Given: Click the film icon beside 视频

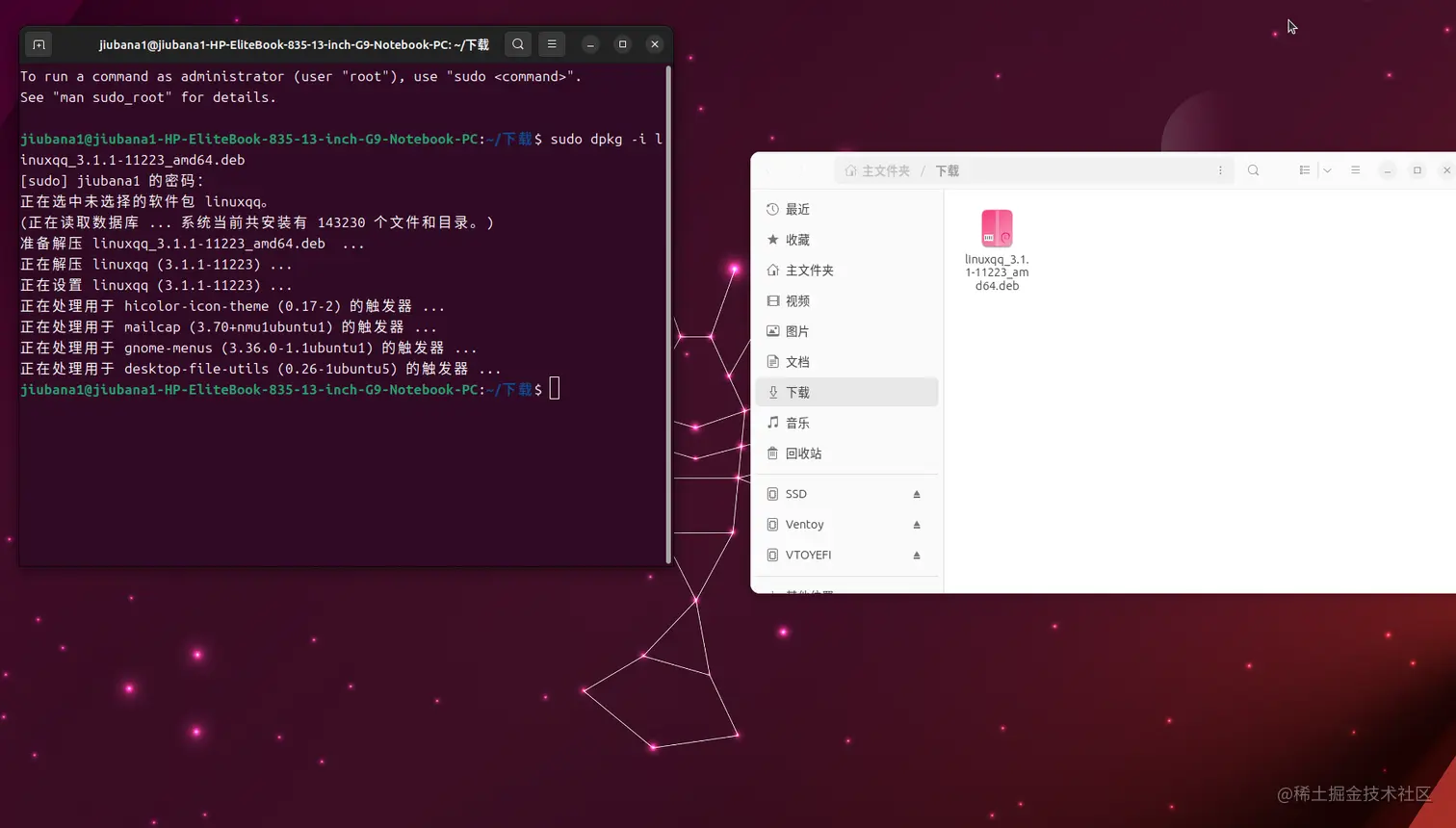Looking at the screenshot, I should click(772, 300).
